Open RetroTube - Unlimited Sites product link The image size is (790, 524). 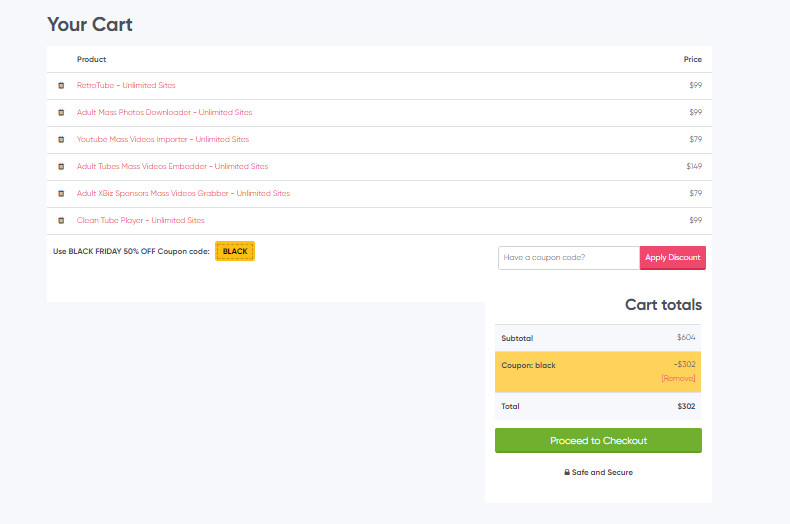click(x=126, y=85)
